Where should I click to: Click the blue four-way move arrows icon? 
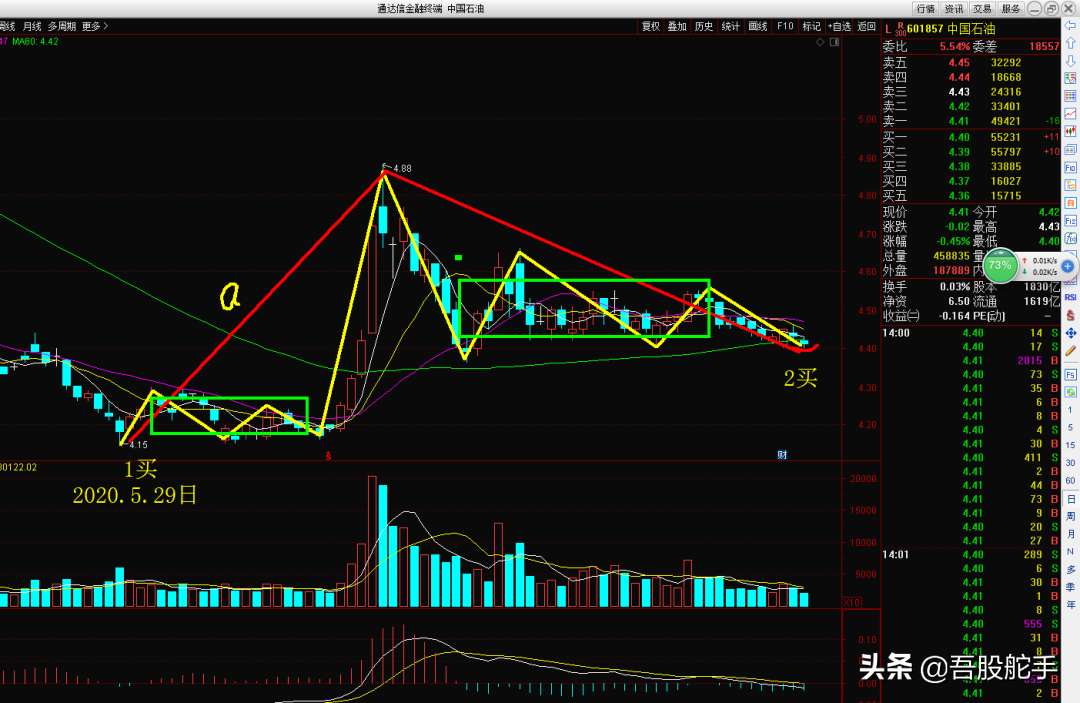(1070, 333)
